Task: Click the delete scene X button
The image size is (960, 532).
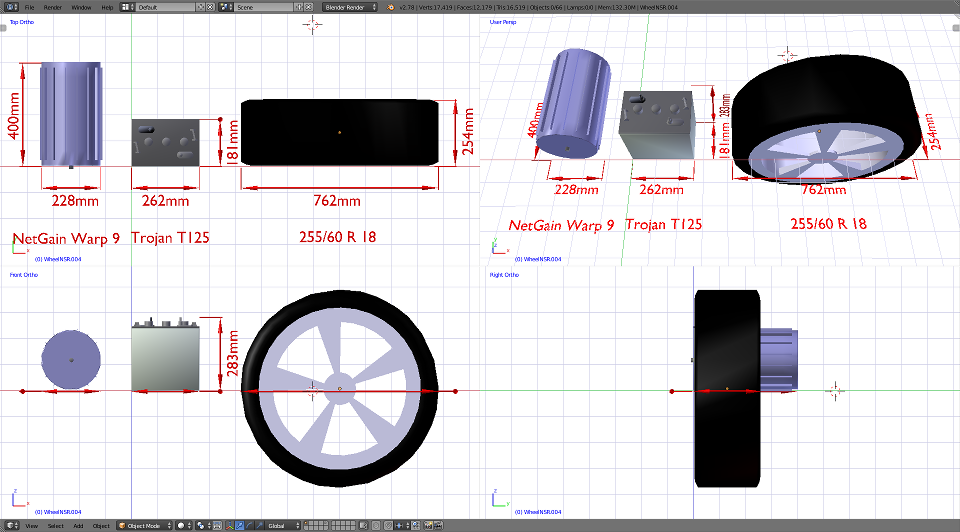Action: point(310,7)
